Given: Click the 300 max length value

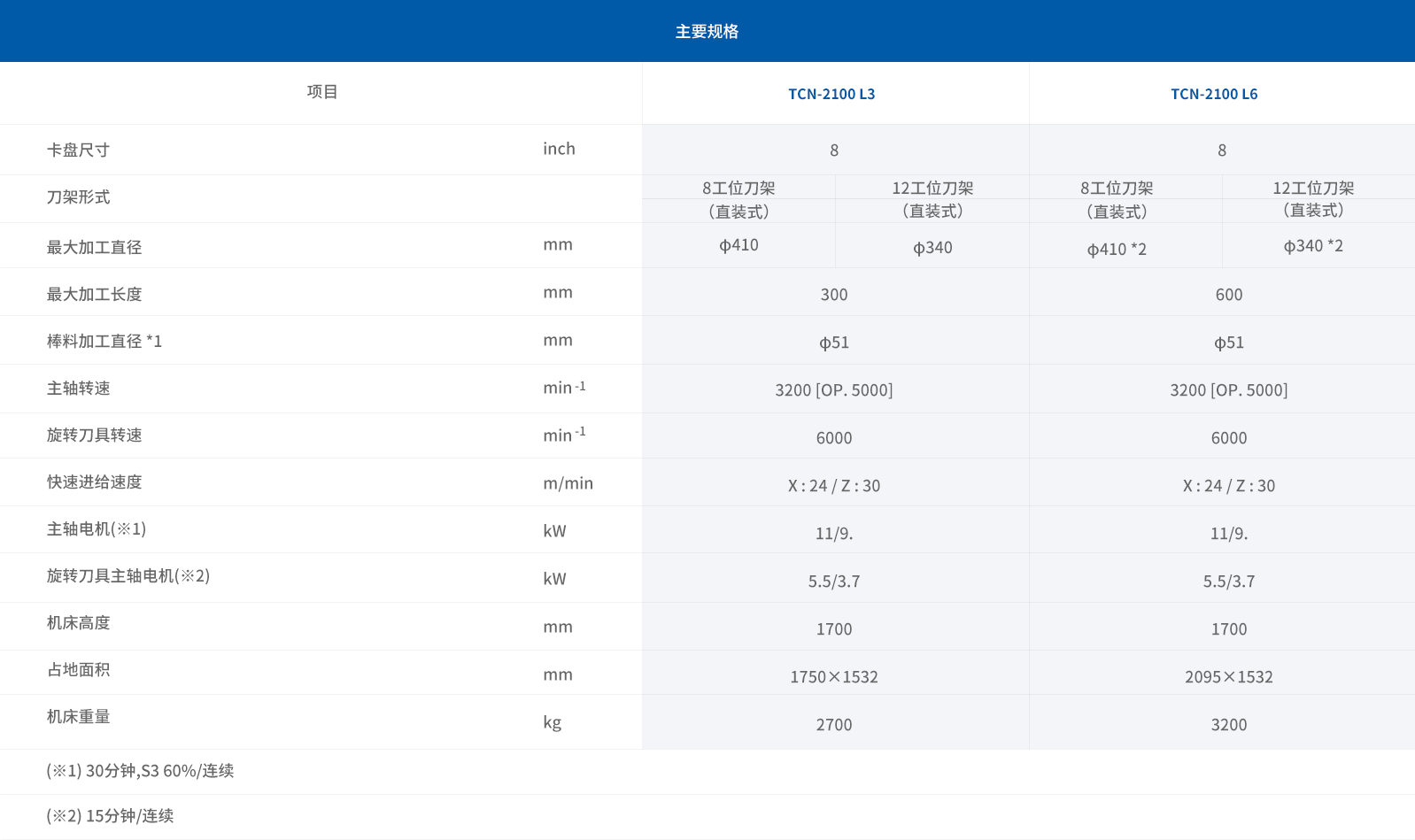Looking at the screenshot, I should tap(834, 295).
